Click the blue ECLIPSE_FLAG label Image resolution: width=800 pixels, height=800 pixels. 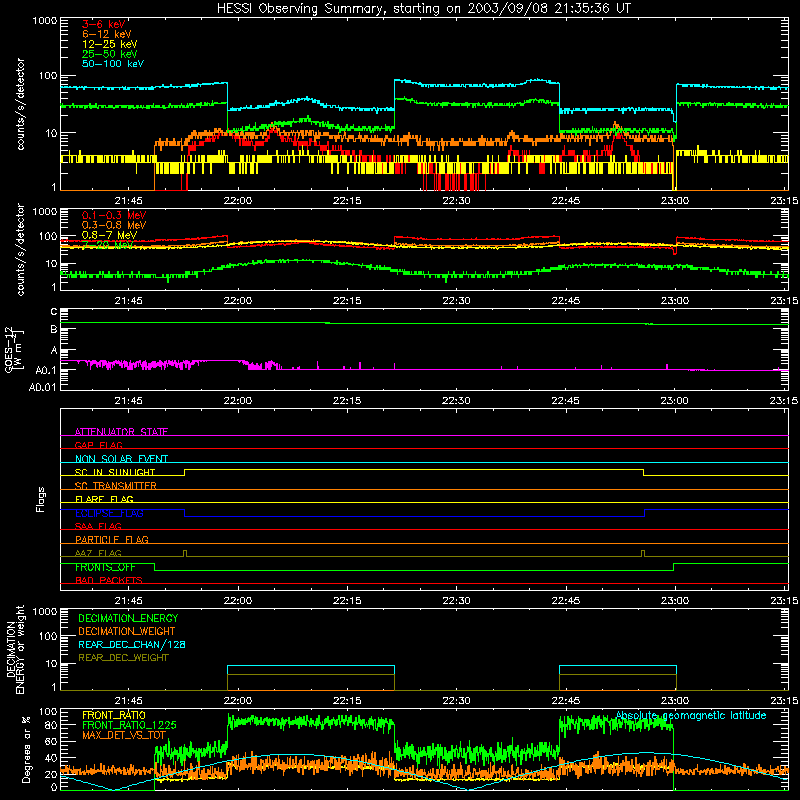point(109,513)
